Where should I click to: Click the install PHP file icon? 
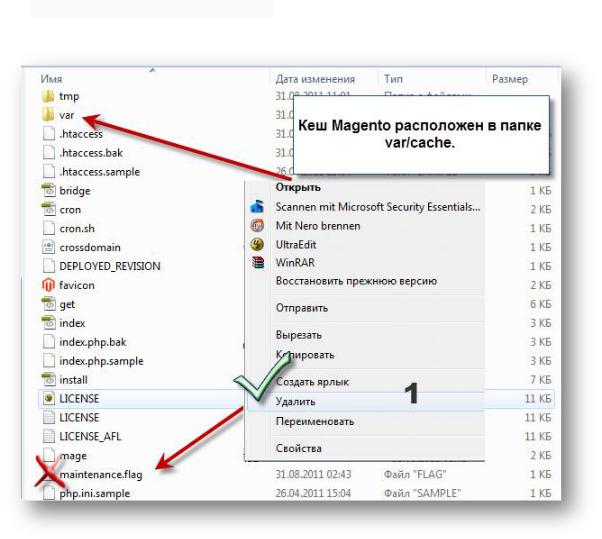click(49, 380)
